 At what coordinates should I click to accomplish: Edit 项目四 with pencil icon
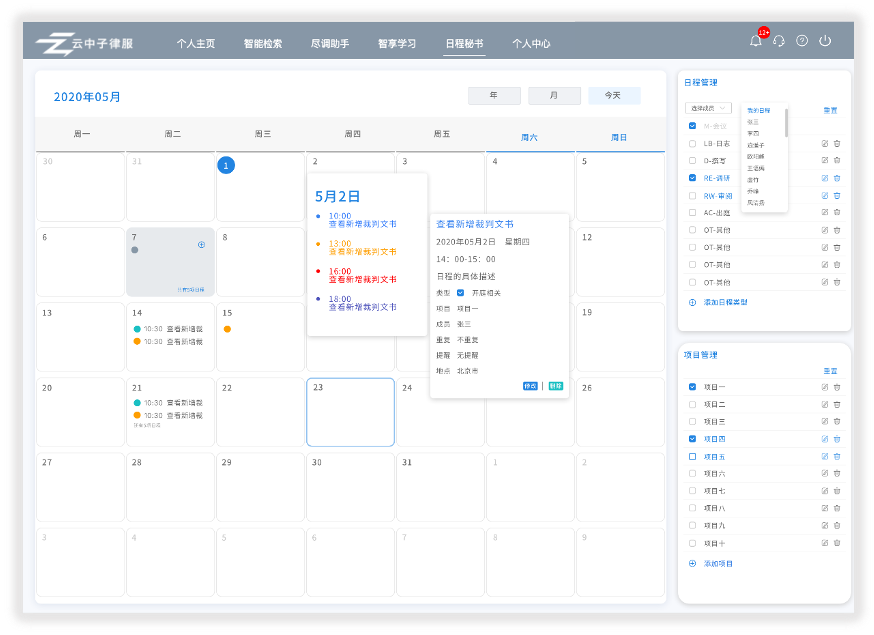coord(825,439)
